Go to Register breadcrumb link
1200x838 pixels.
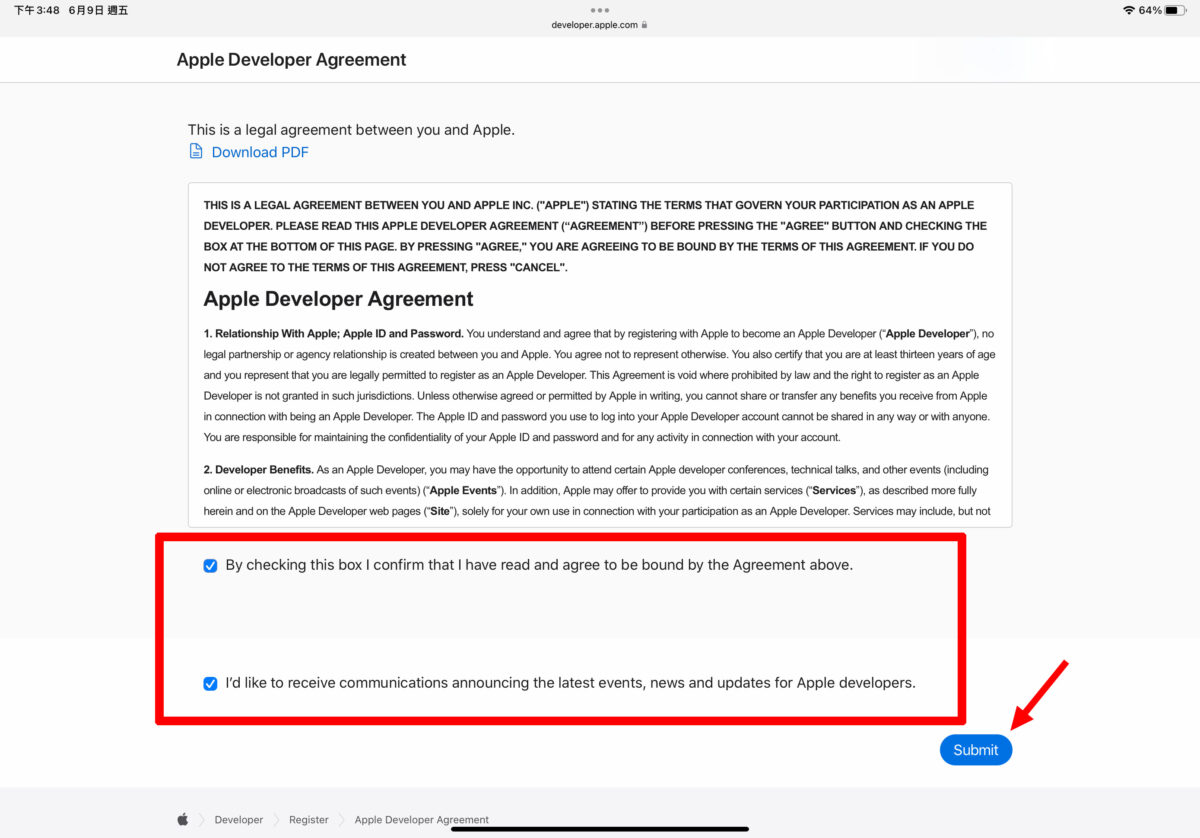coord(309,820)
